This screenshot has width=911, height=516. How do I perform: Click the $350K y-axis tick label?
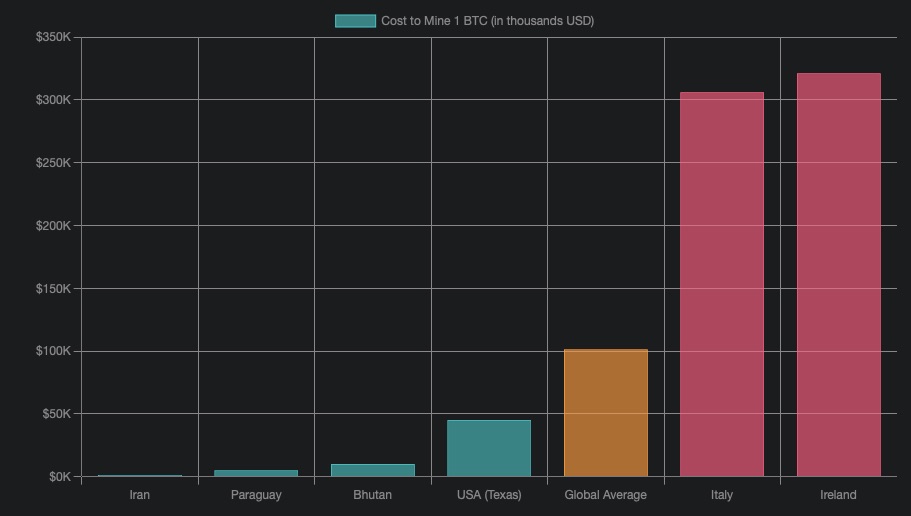click(53, 37)
